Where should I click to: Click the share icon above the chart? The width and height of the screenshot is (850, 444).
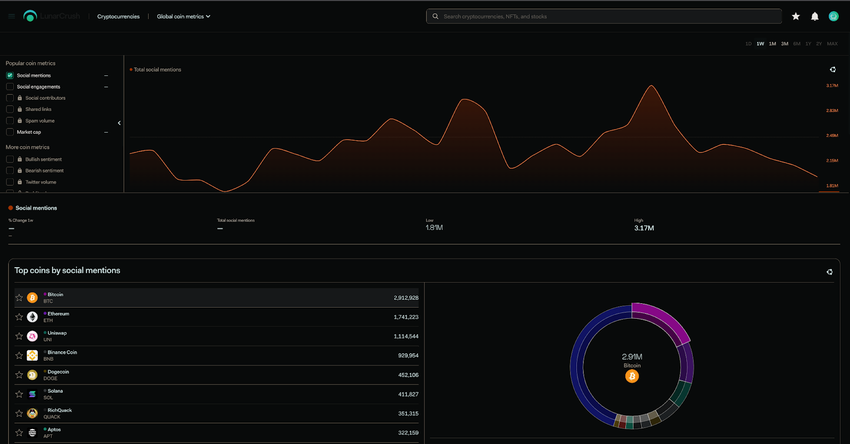pos(832,70)
